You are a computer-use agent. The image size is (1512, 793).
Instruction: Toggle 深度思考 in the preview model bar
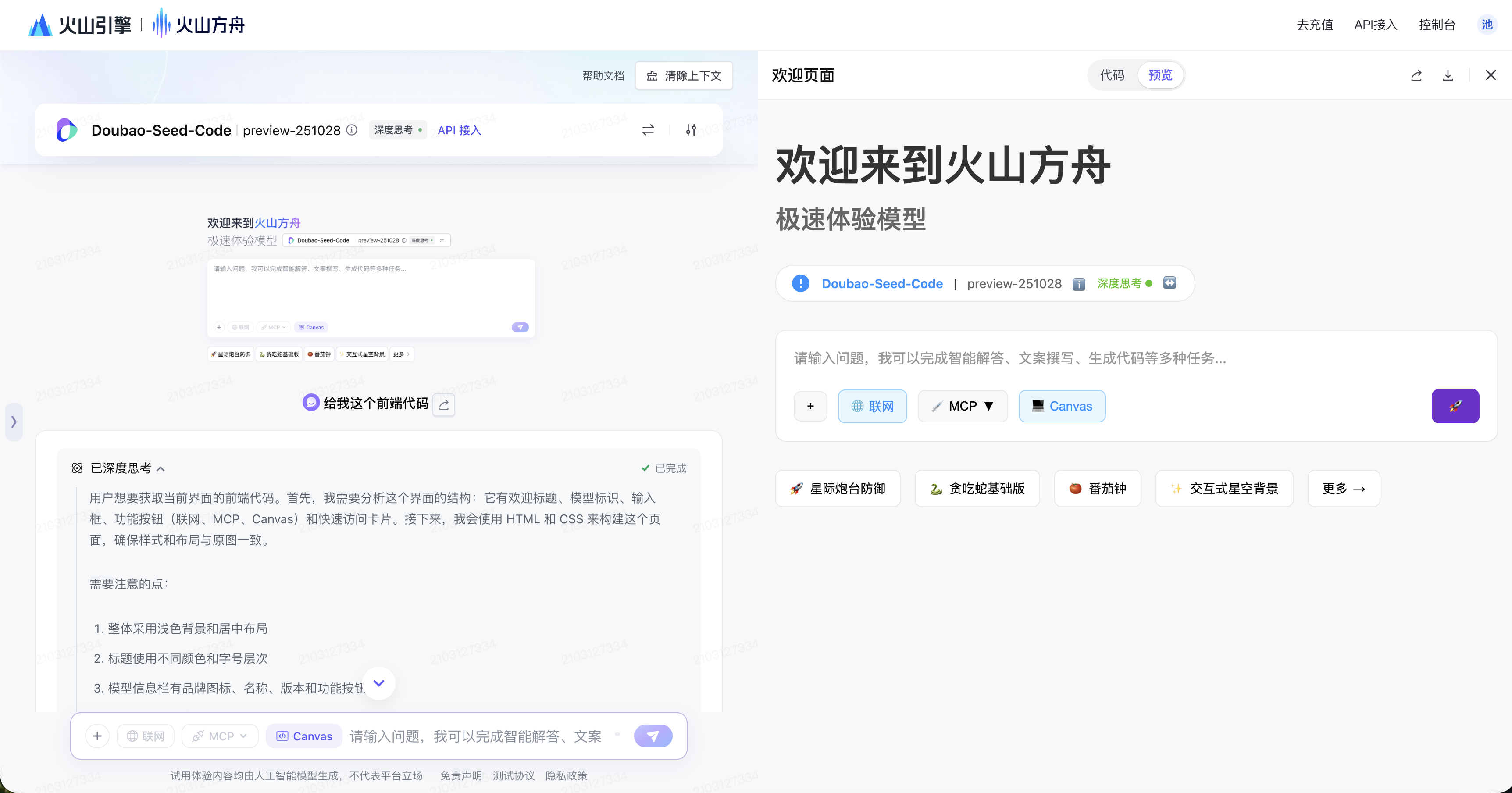(x=1124, y=283)
